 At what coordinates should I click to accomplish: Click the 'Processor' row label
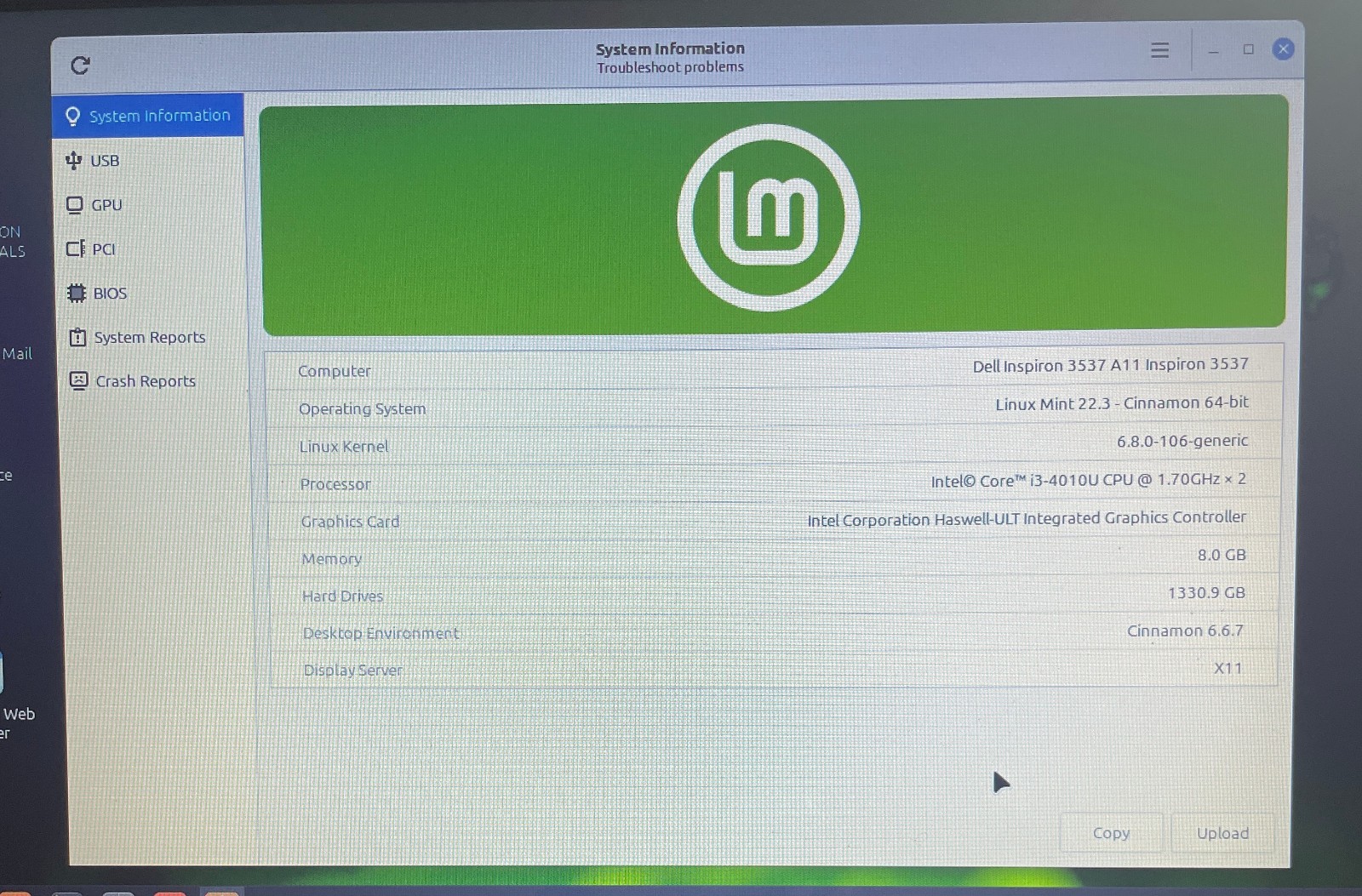[335, 484]
